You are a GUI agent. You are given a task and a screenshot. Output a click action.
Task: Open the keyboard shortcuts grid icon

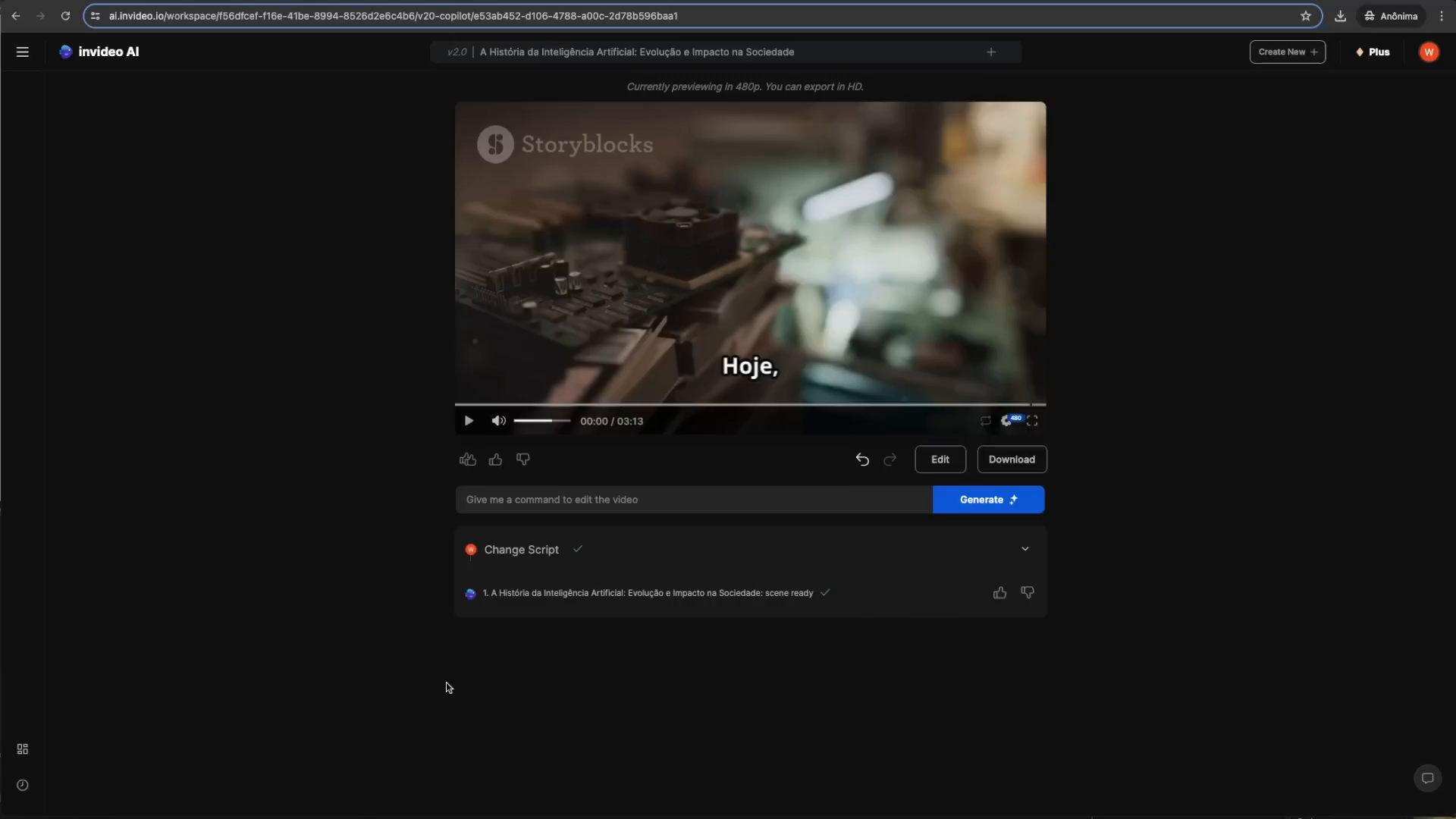22,748
